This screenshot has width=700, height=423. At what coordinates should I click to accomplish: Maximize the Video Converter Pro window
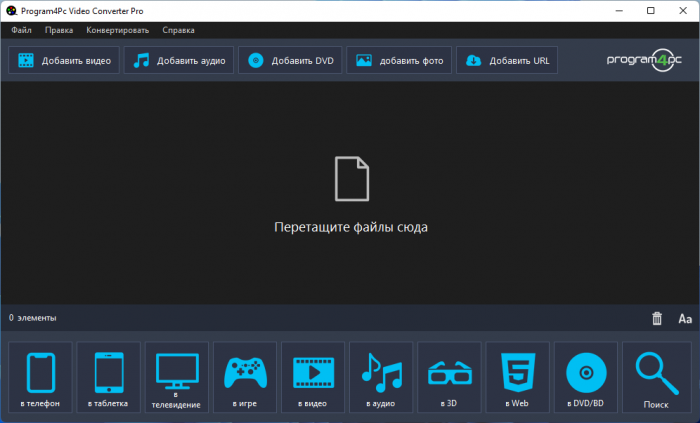tap(650, 11)
